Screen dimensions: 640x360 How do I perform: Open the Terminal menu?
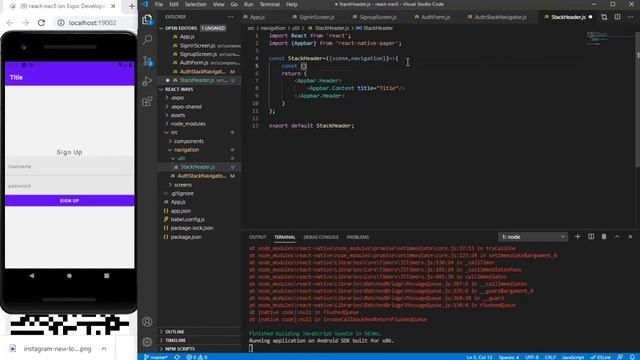(x=270, y=4)
